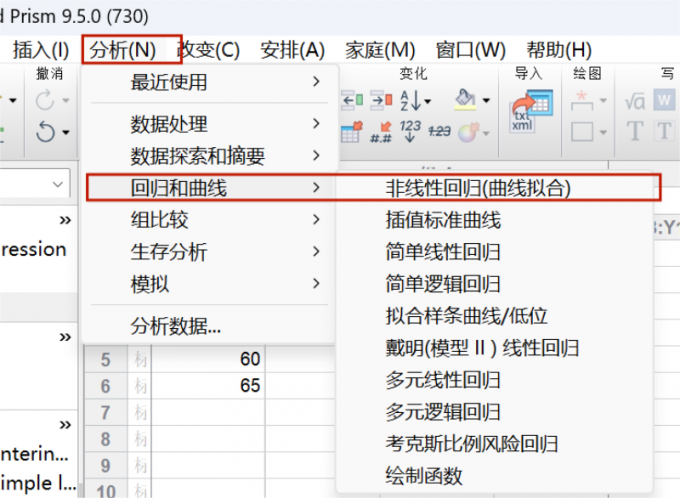Click the blue W Word icon
The height and width of the screenshot is (498, 680).
coord(664,100)
